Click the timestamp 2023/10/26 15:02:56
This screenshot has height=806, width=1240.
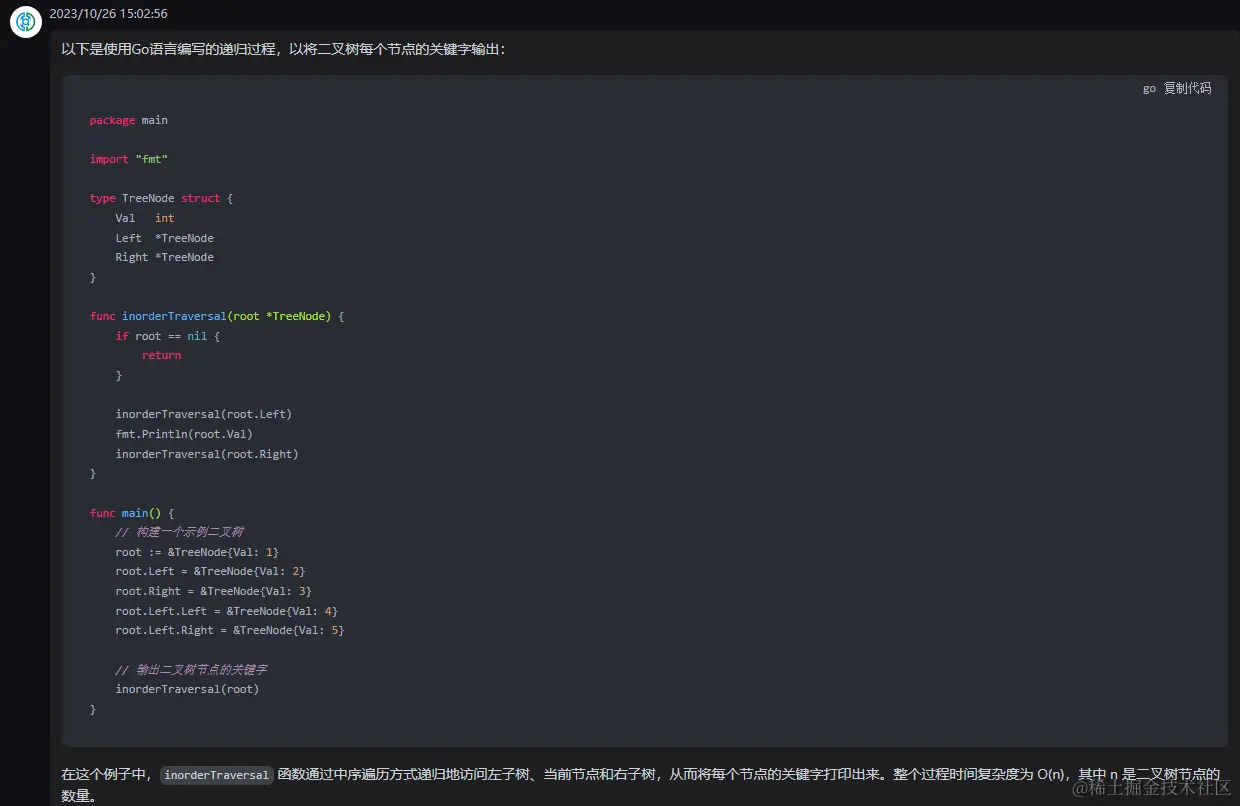108,14
